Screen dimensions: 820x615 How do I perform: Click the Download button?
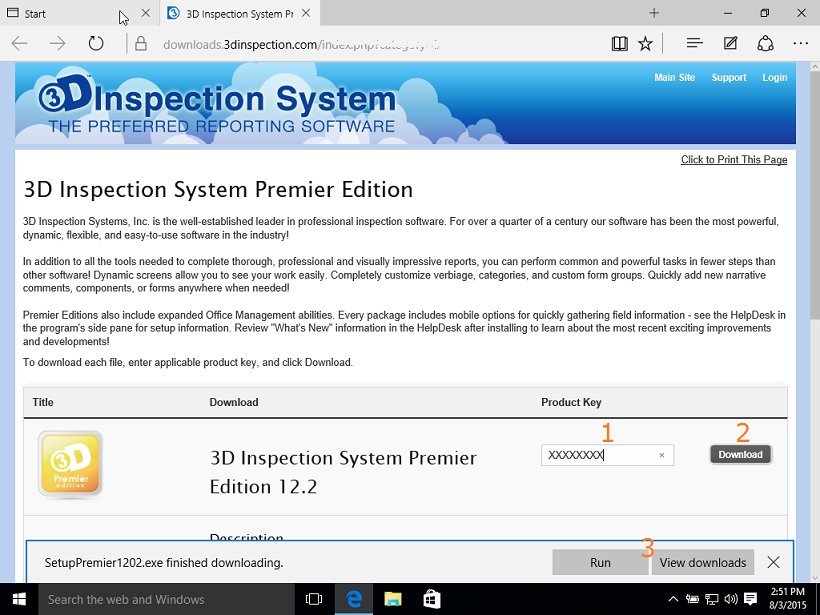(x=740, y=454)
